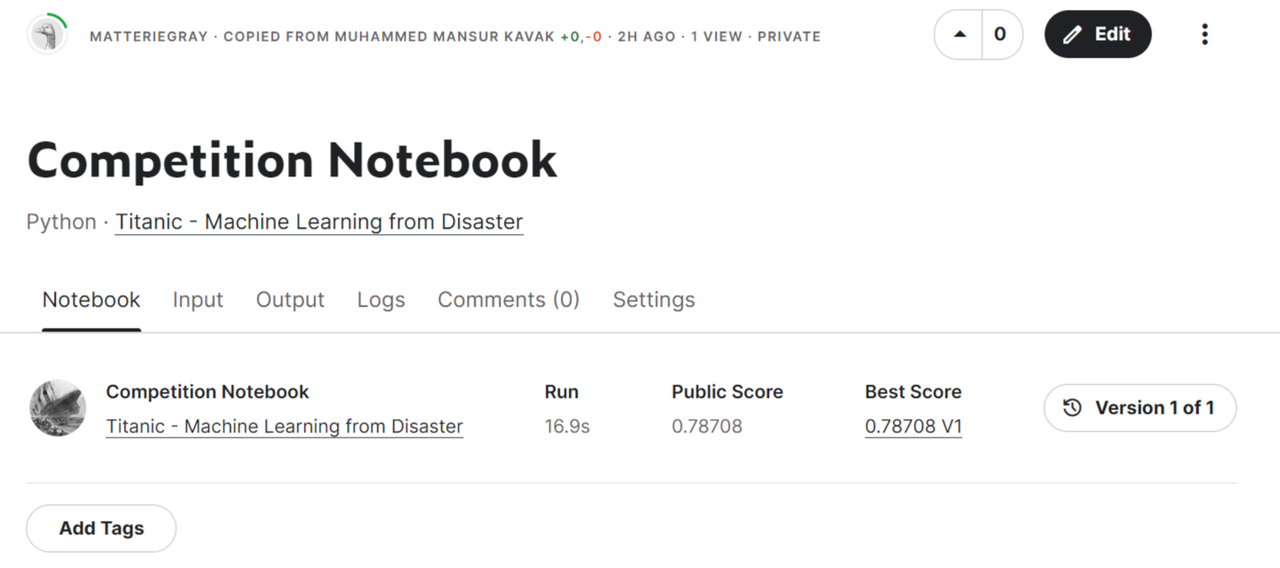Click the 1 VIEW count text

point(716,36)
